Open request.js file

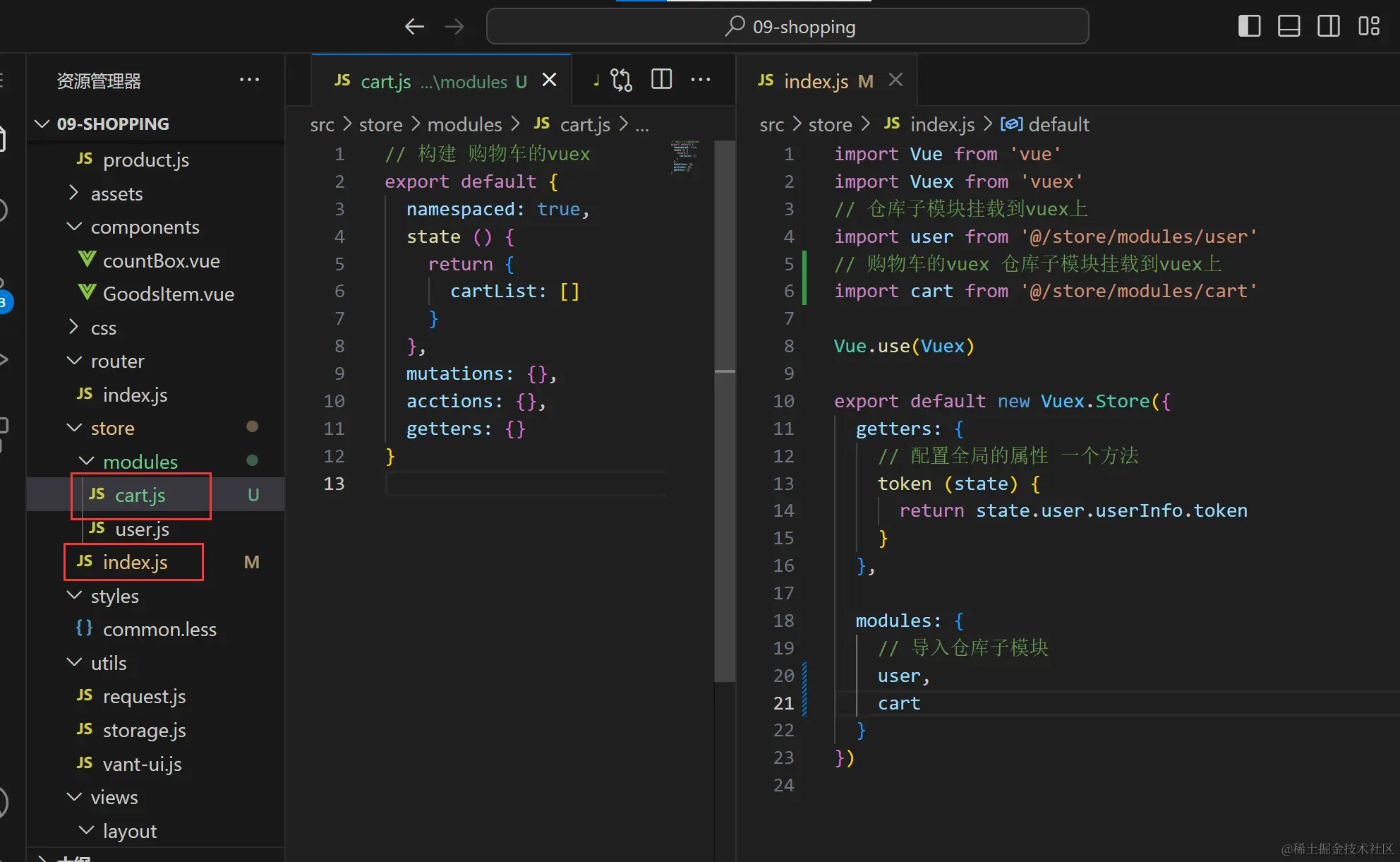(x=155, y=697)
